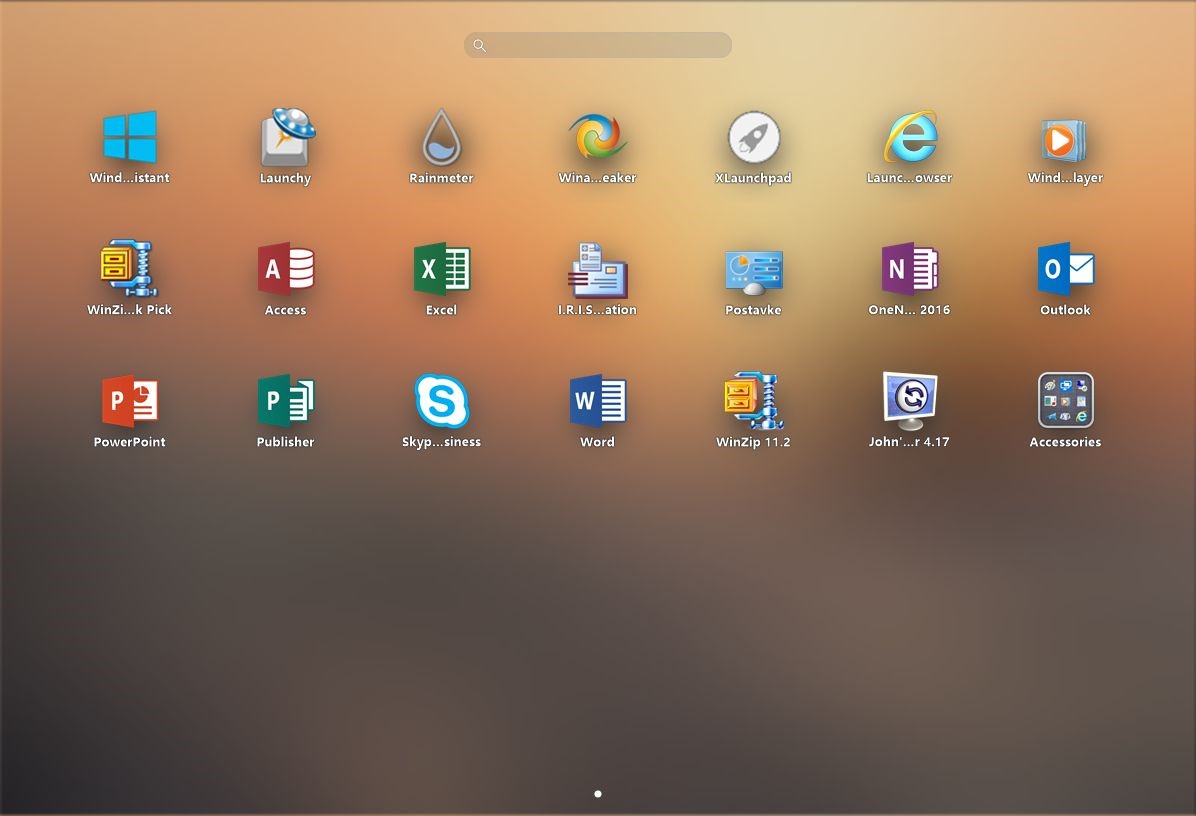Launch the Outlook icon
This screenshot has width=1196, height=816.
pyautogui.click(x=1066, y=268)
